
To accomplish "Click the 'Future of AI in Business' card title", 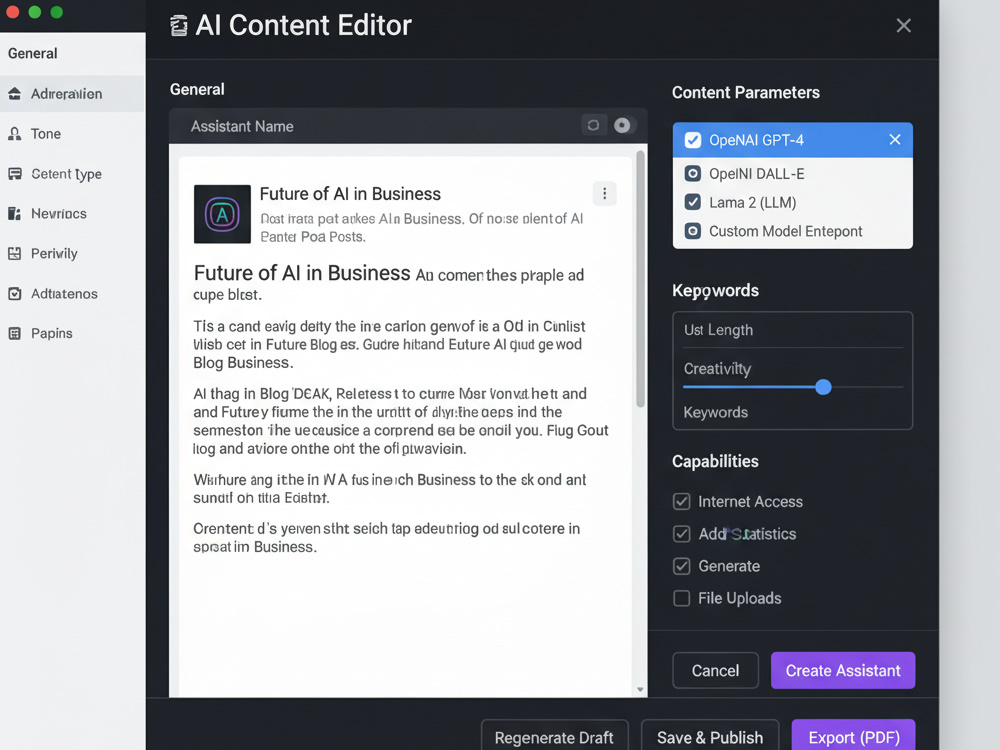I will pyautogui.click(x=350, y=193).
